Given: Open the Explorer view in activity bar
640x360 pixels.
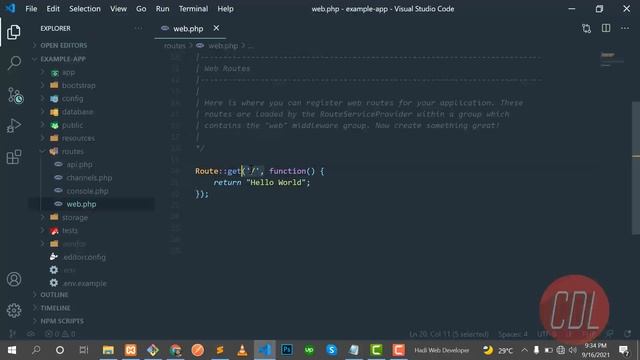Looking at the screenshot, I should [14, 32].
